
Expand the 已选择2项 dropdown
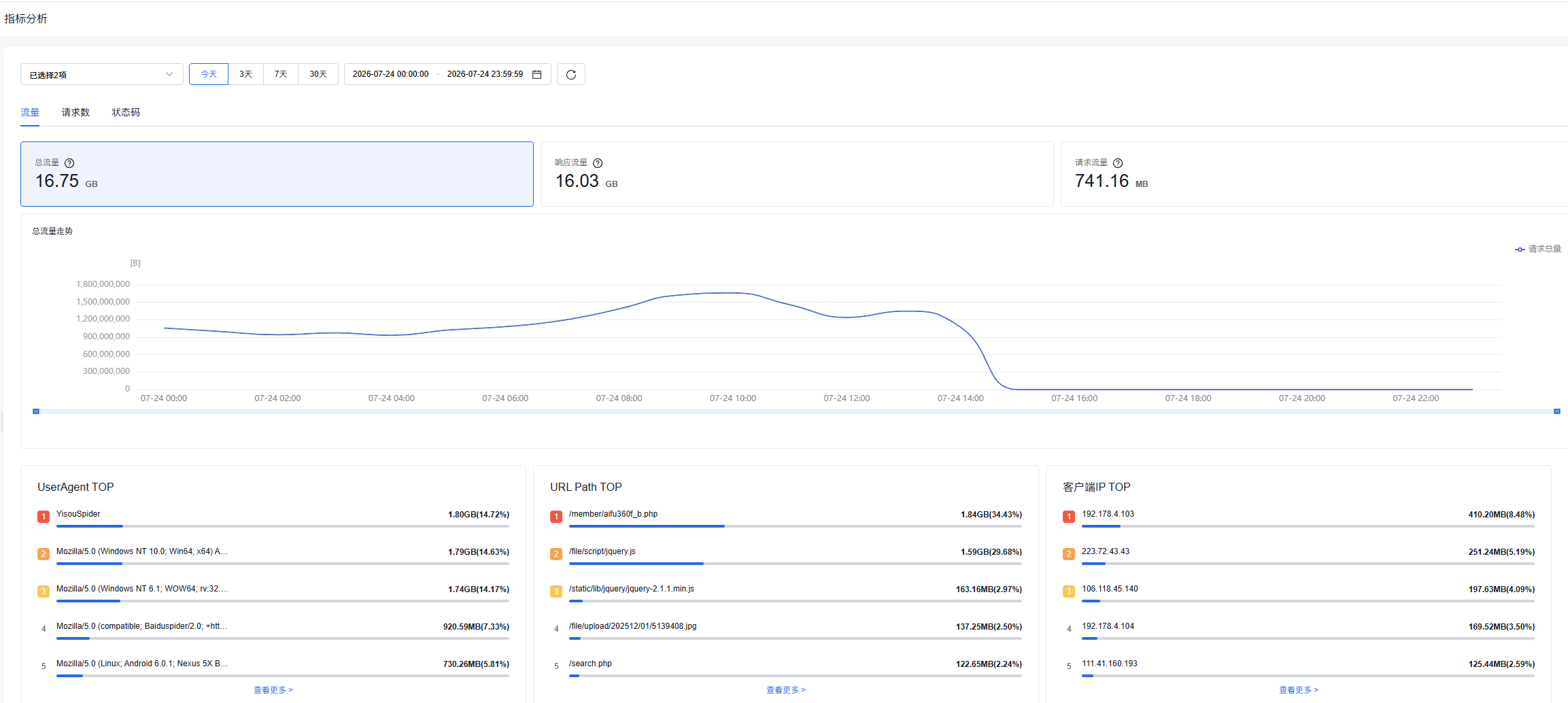click(102, 74)
